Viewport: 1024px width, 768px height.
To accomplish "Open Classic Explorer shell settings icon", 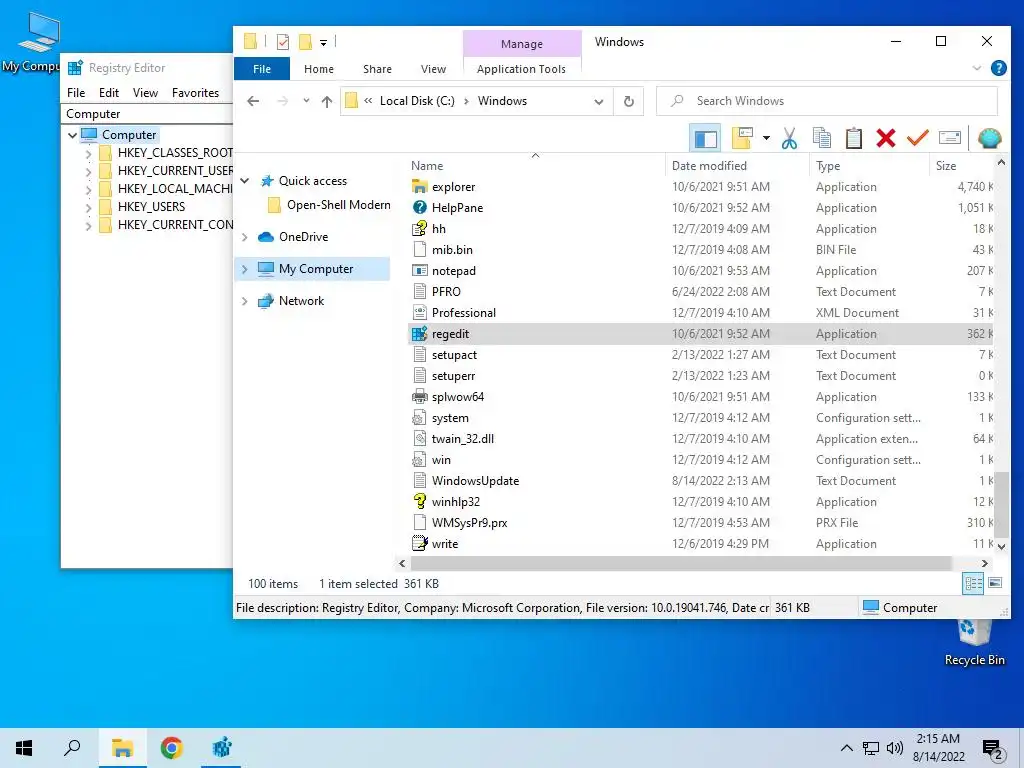I will click(x=989, y=138).
